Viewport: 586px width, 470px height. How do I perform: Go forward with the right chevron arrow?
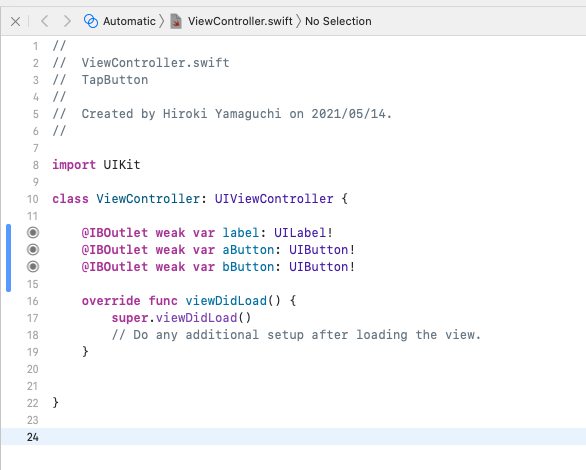click(67, 21)
